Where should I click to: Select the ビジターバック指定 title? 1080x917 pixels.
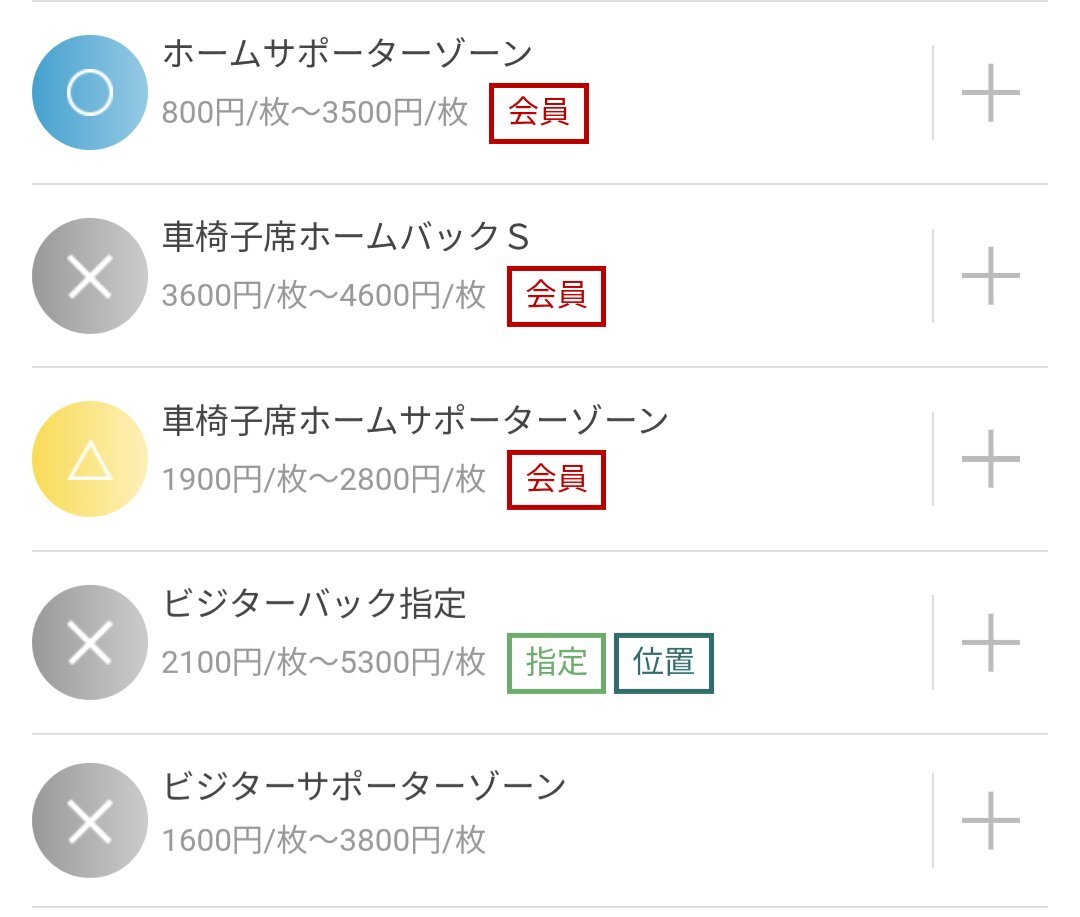coord(314,604)
